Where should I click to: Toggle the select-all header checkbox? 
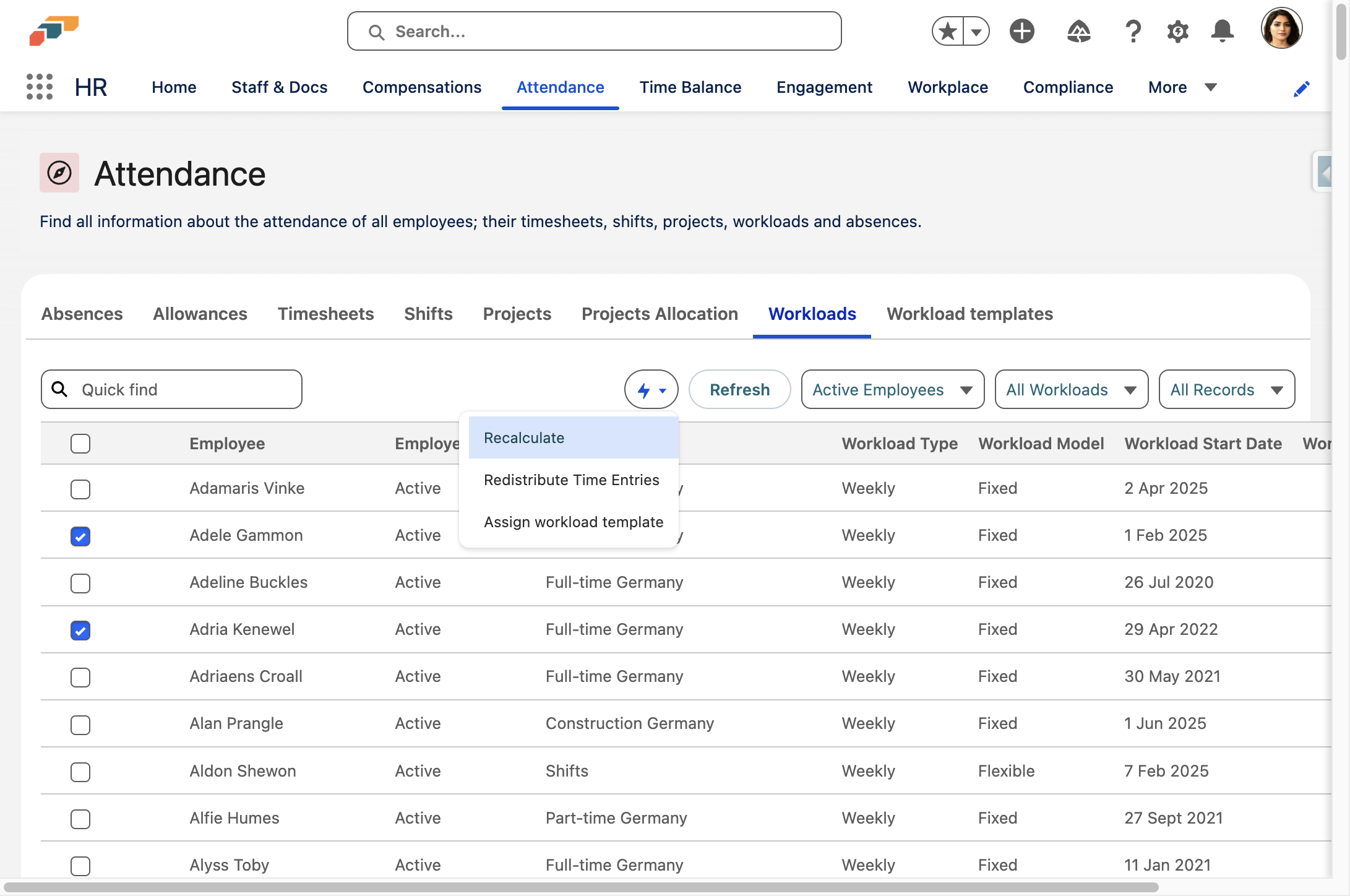click(x=80, y=444)
